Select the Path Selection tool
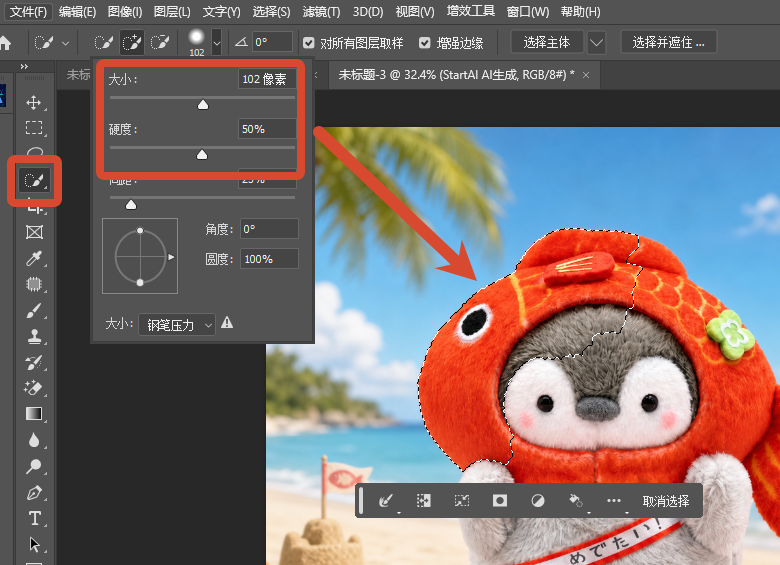Image resolution: width=780 pixels, height=565 pixels. tap(34, 545)
